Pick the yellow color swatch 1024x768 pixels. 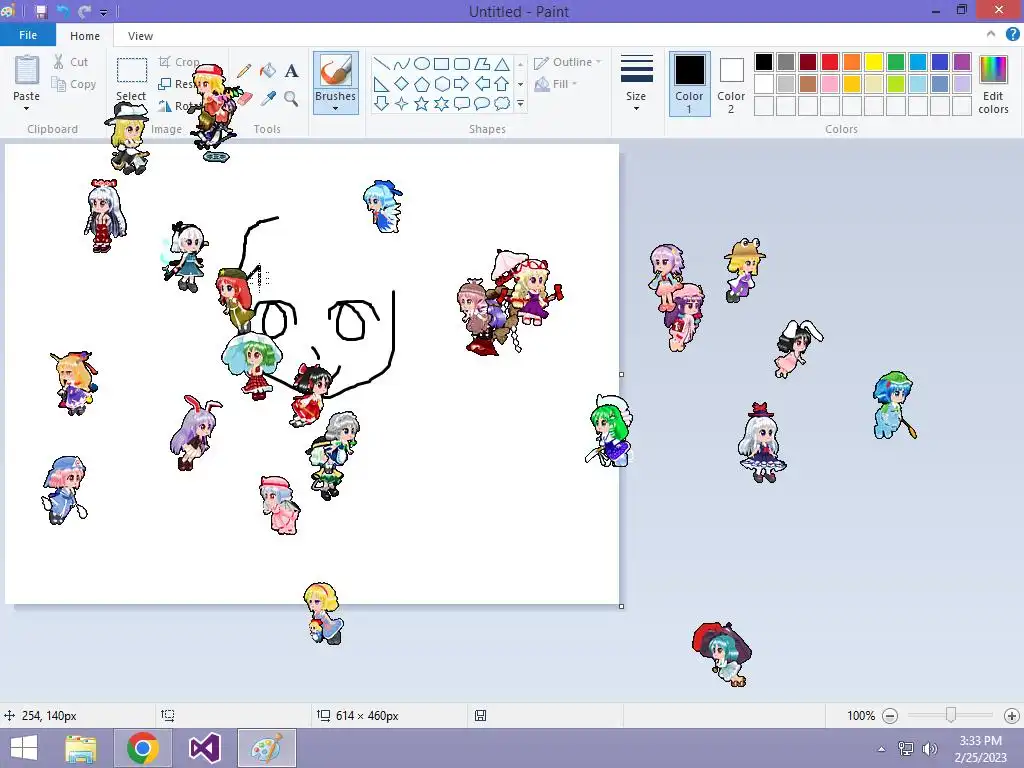[874, 62]
